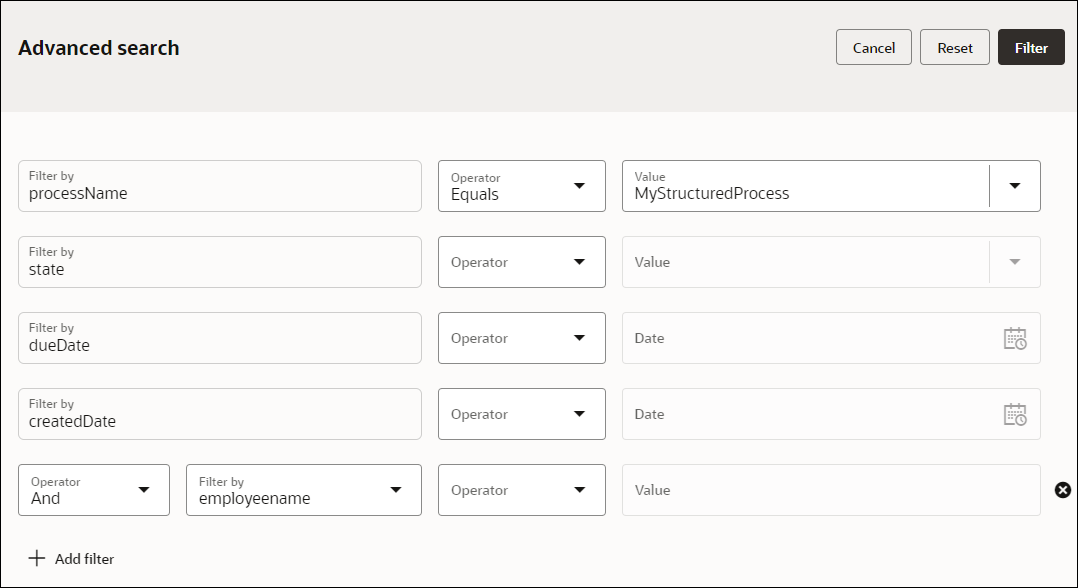The width and height of the screenshot is (1078, 588).
Task: Click the processName Filter by field
Action: tap(220, 186)
